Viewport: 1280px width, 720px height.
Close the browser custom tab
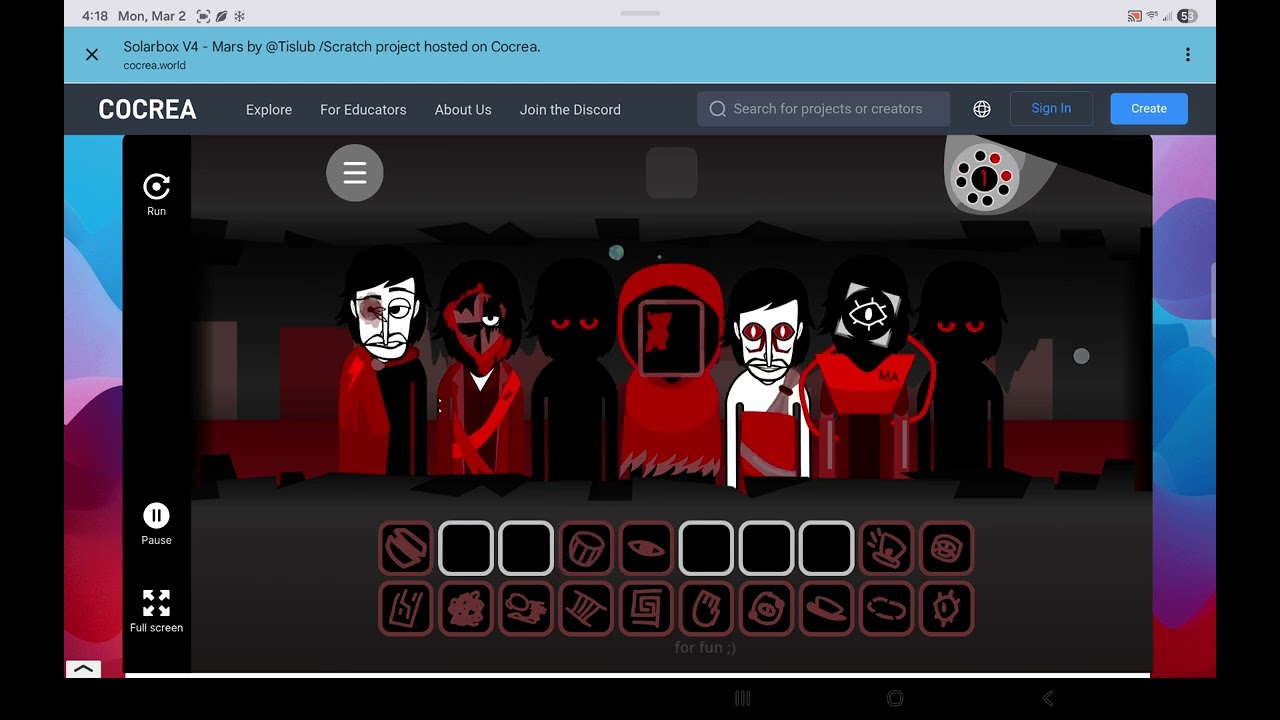[92, 55]
